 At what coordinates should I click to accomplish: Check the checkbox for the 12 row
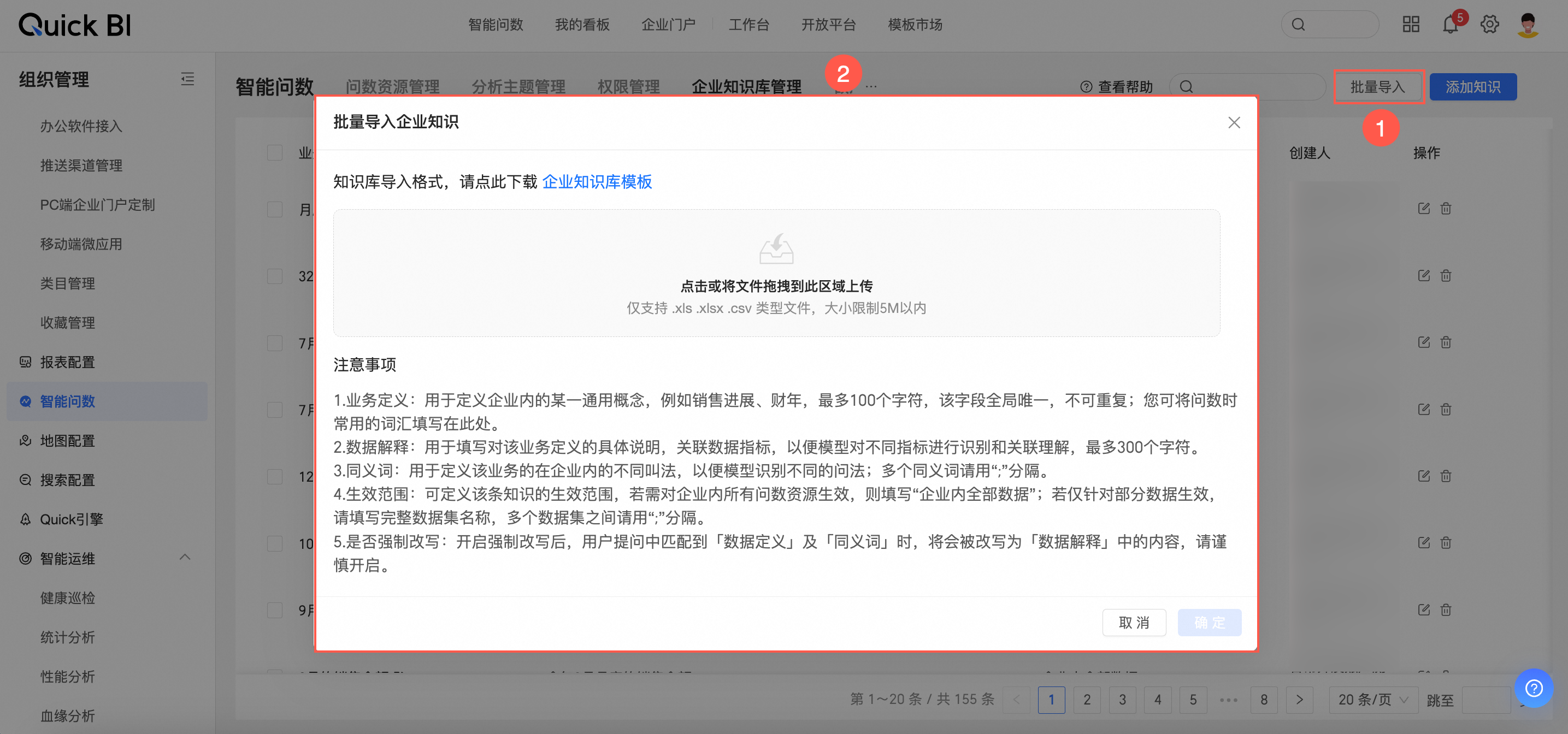pos(275,477)
